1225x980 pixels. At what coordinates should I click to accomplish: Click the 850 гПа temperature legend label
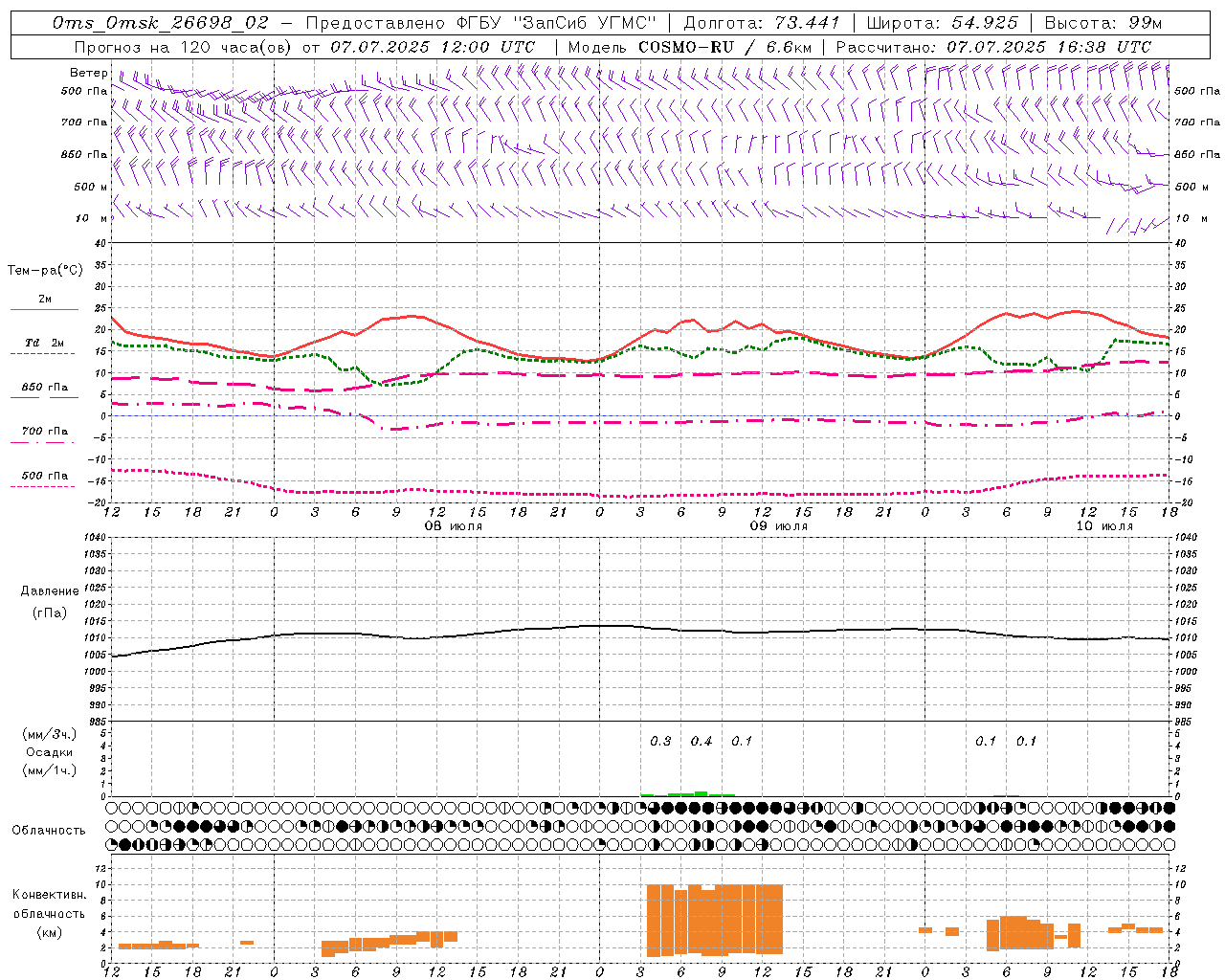coord(45,388)
